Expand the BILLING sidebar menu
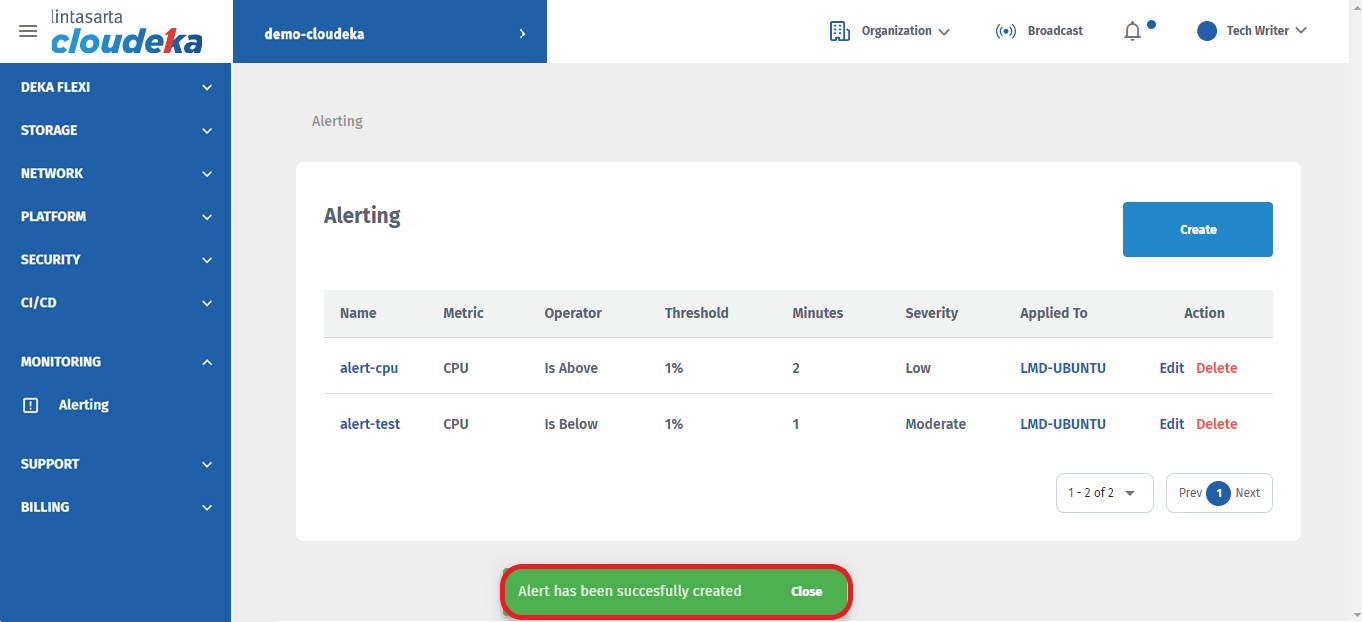The width and height of the screenshot is (1363, 622). click(115, 507)
